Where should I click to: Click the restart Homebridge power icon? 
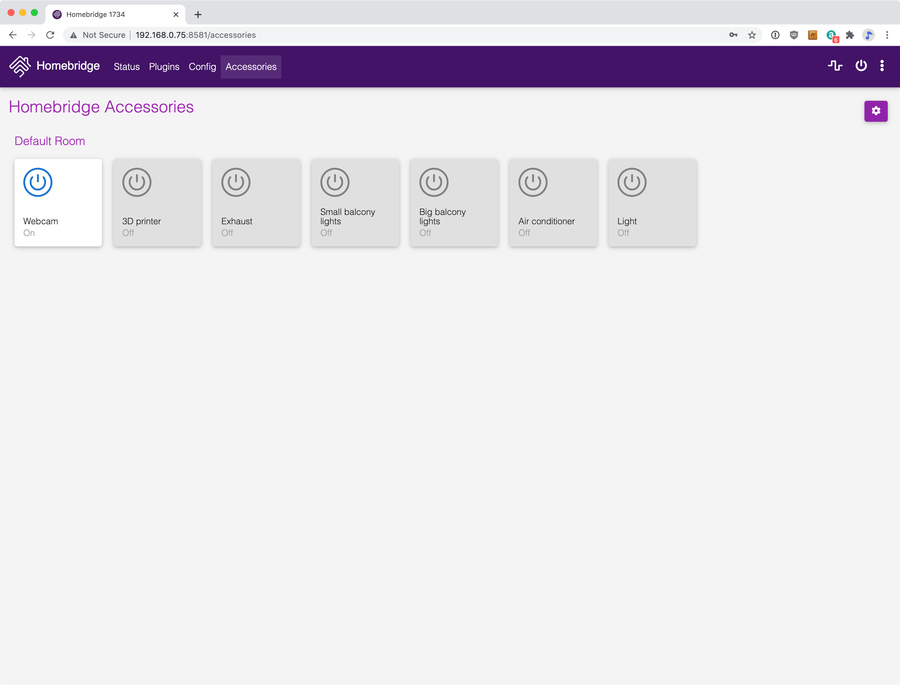pos(861,65)
